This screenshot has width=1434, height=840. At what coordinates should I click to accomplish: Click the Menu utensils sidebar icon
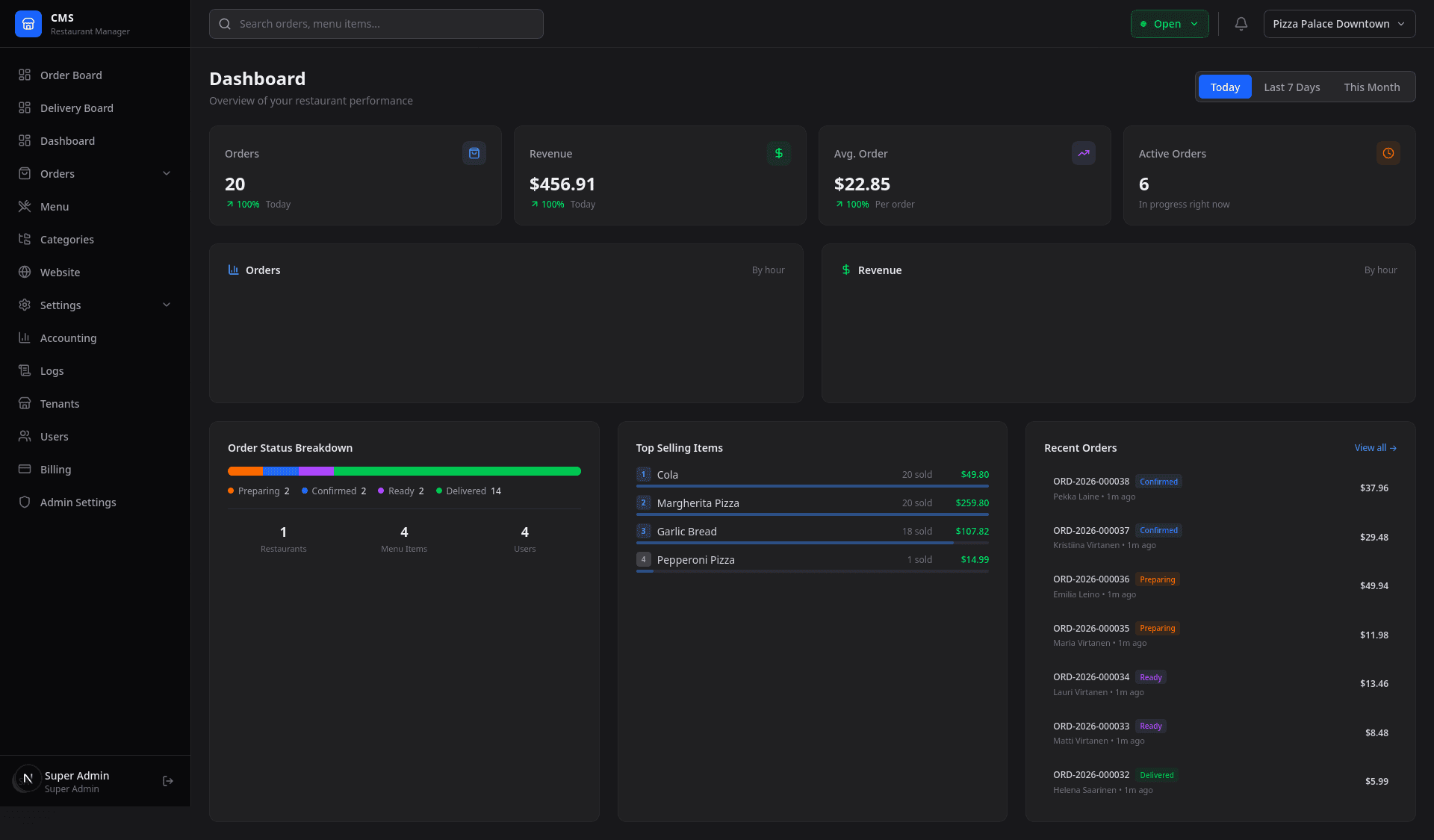click(x=25, y=206)
